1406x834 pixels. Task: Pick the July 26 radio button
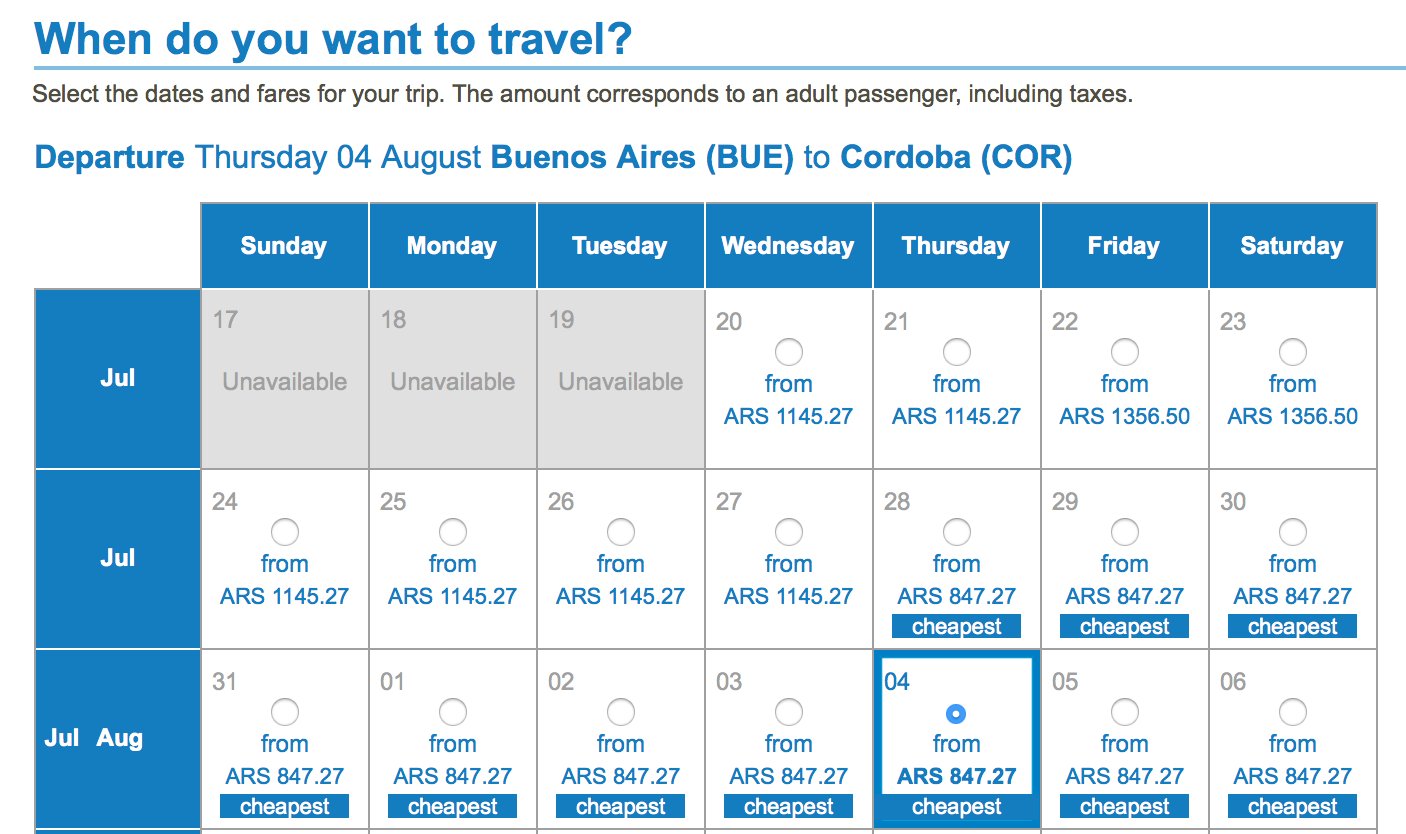coord(621,532)
